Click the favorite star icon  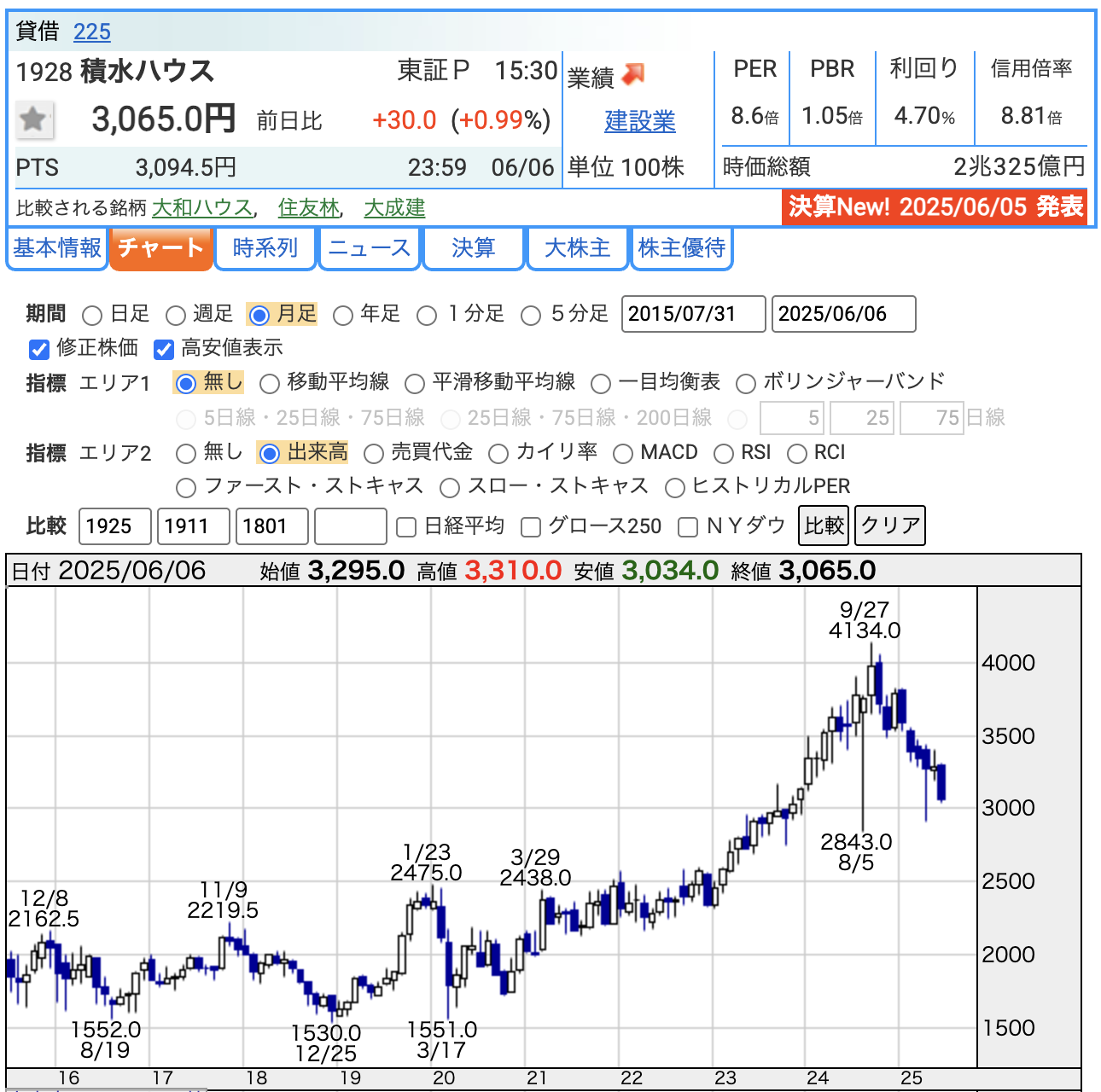pyautogui.click(x=35, y=119)
